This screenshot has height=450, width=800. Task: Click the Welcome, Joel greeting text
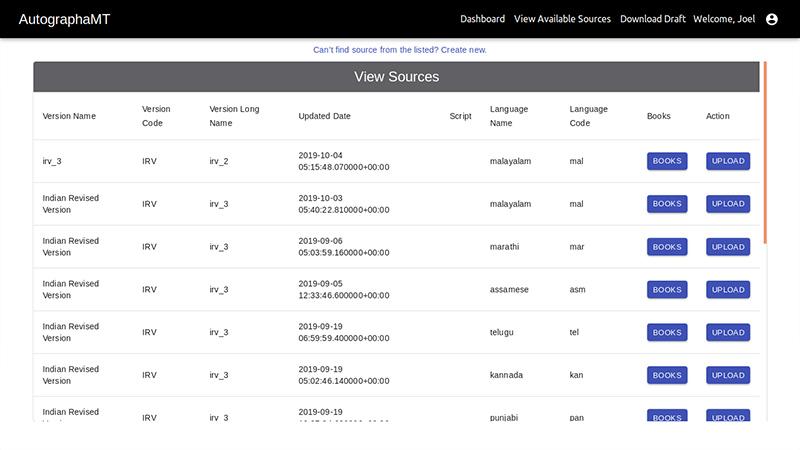723,19
